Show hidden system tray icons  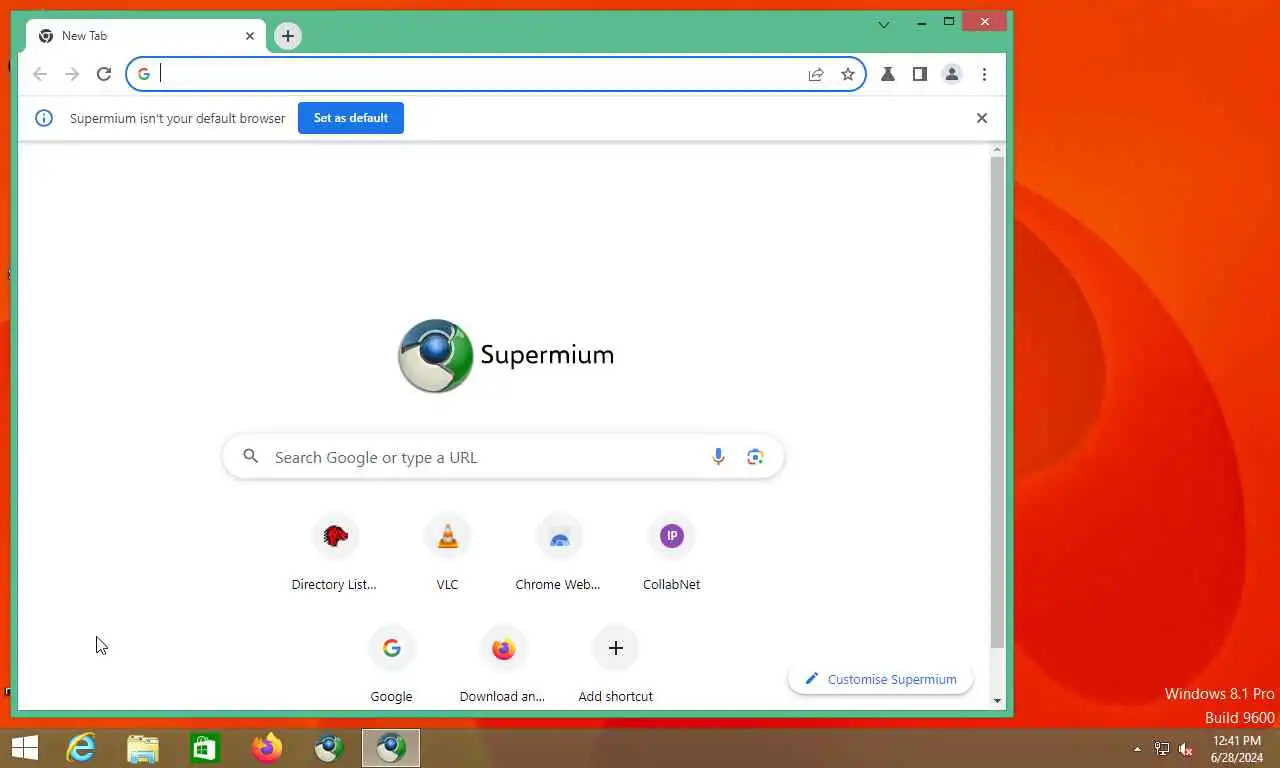[1137, 749]
